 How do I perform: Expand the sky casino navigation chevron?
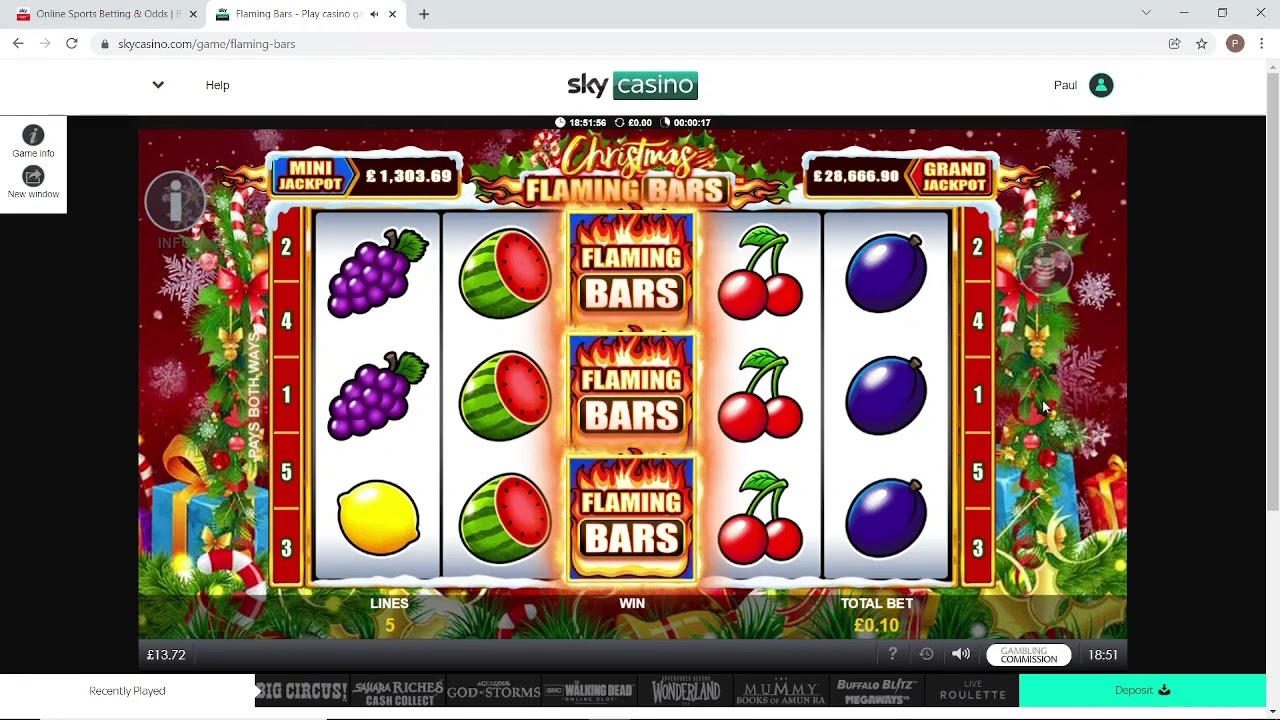point(158,85)
